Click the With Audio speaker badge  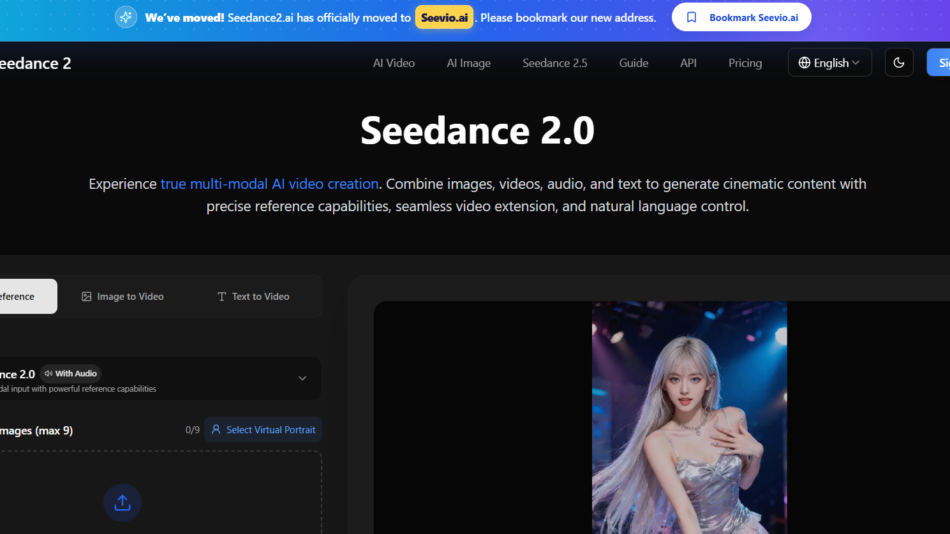coord(70,373)
